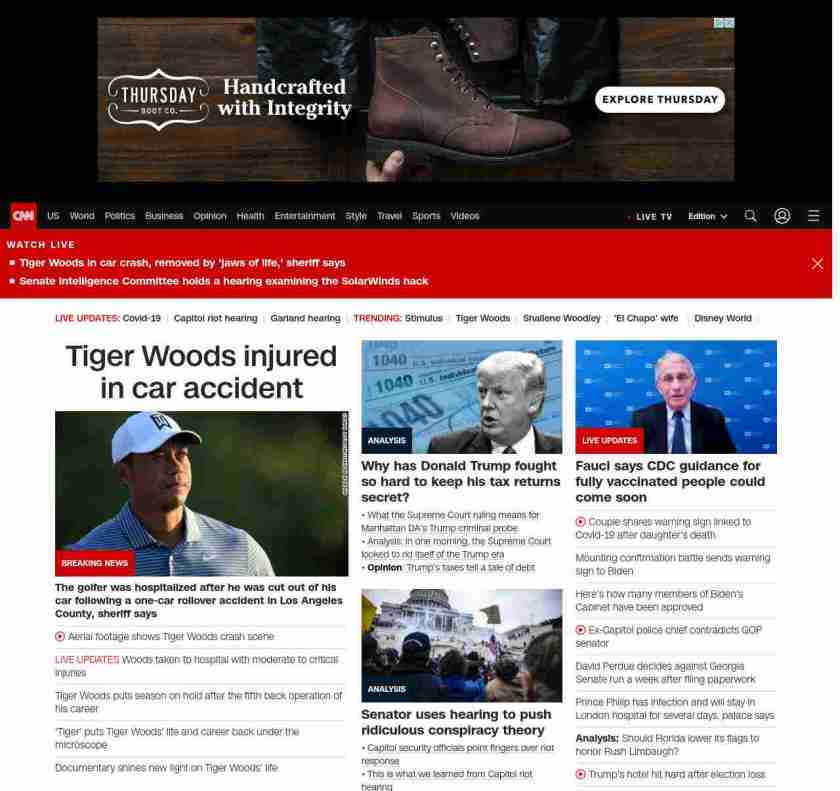
Task: Open the hamburger menu icon
Action: (814, 216)
